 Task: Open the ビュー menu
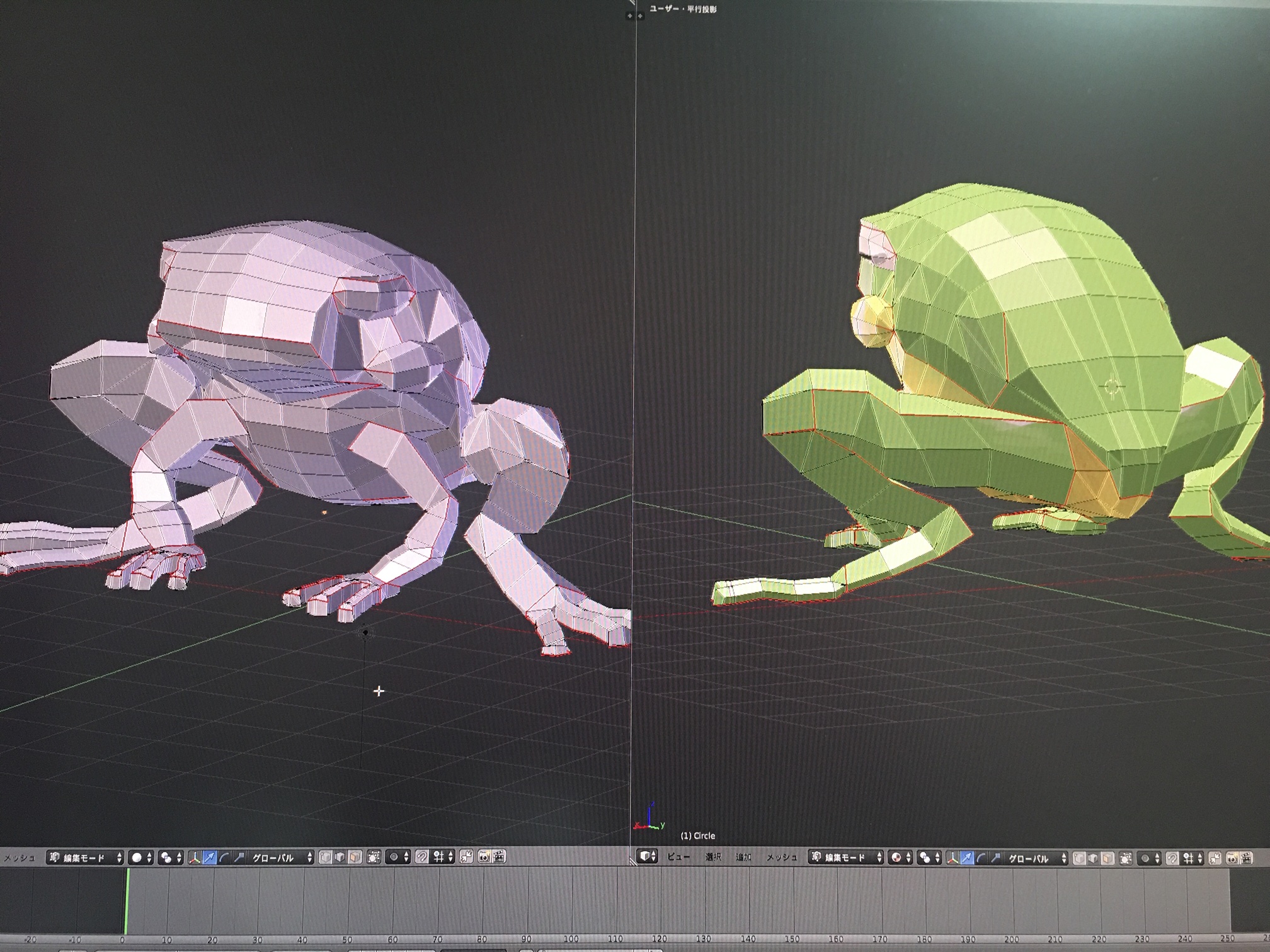(x=678, y=857)
